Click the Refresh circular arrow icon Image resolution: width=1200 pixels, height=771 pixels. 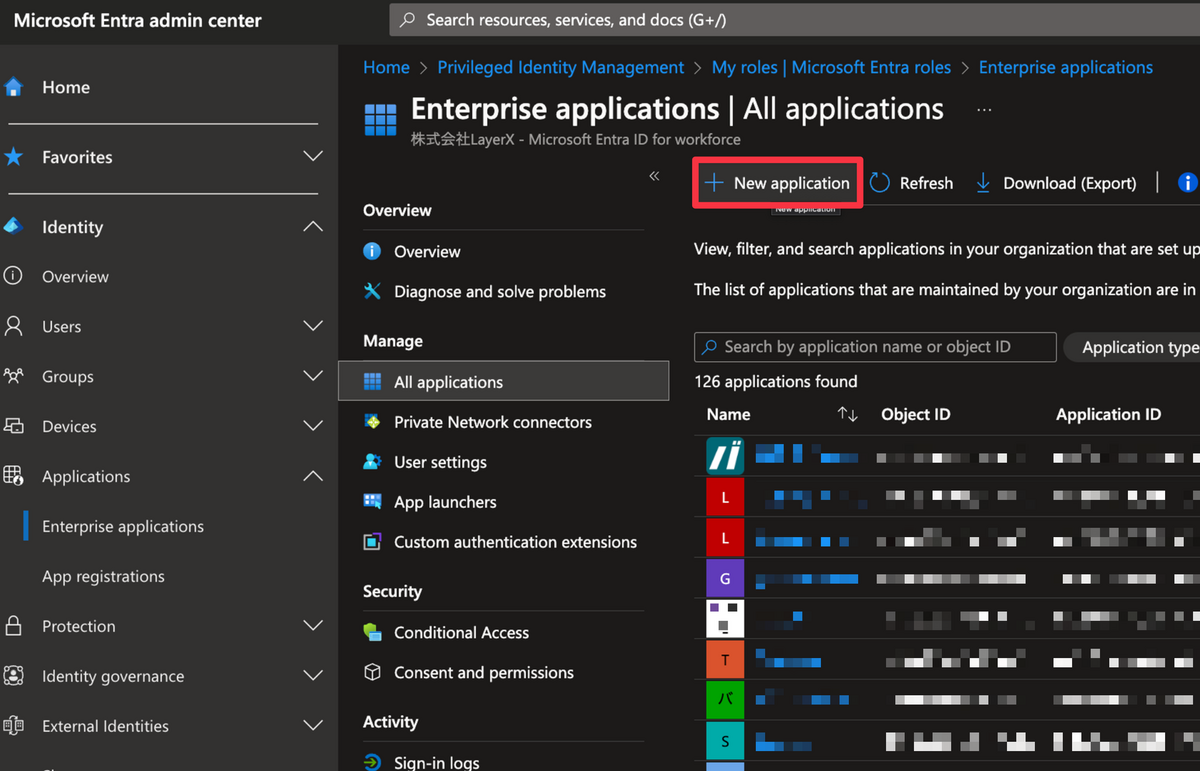(x=880, y=183)
